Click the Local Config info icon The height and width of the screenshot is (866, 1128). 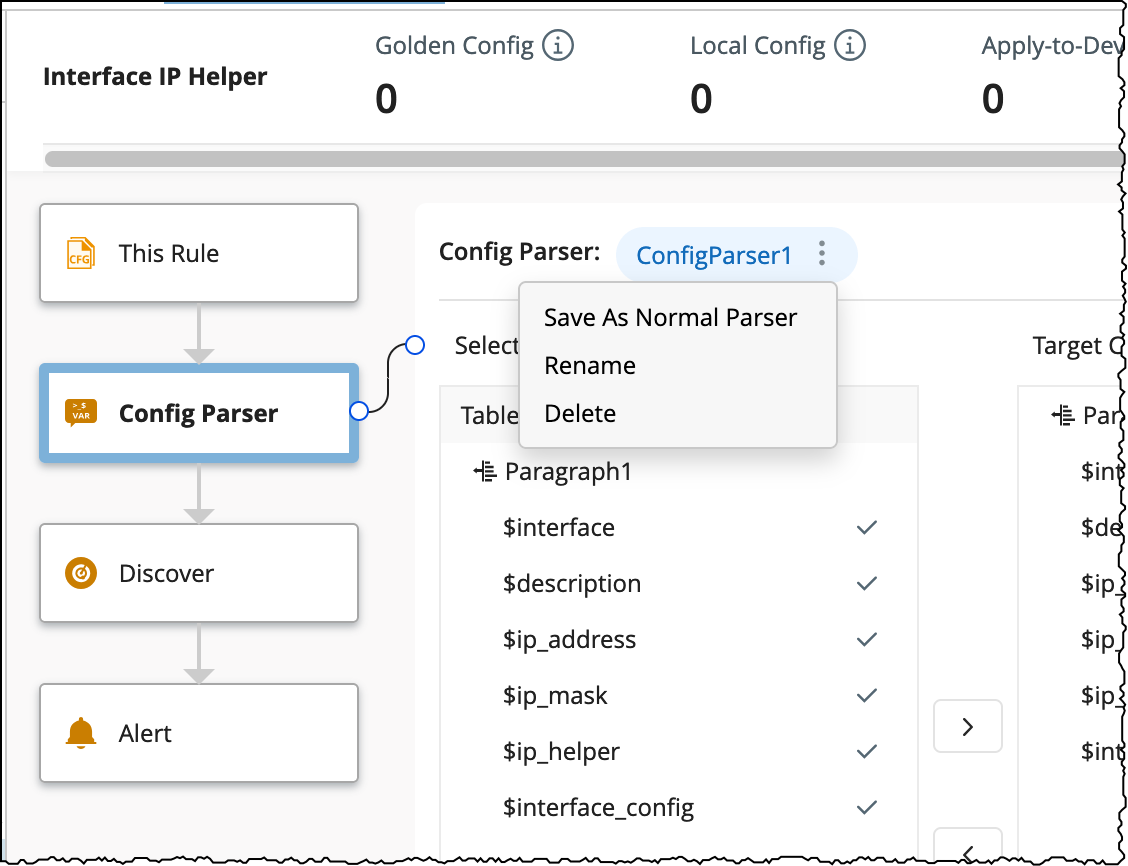point(850,45)
